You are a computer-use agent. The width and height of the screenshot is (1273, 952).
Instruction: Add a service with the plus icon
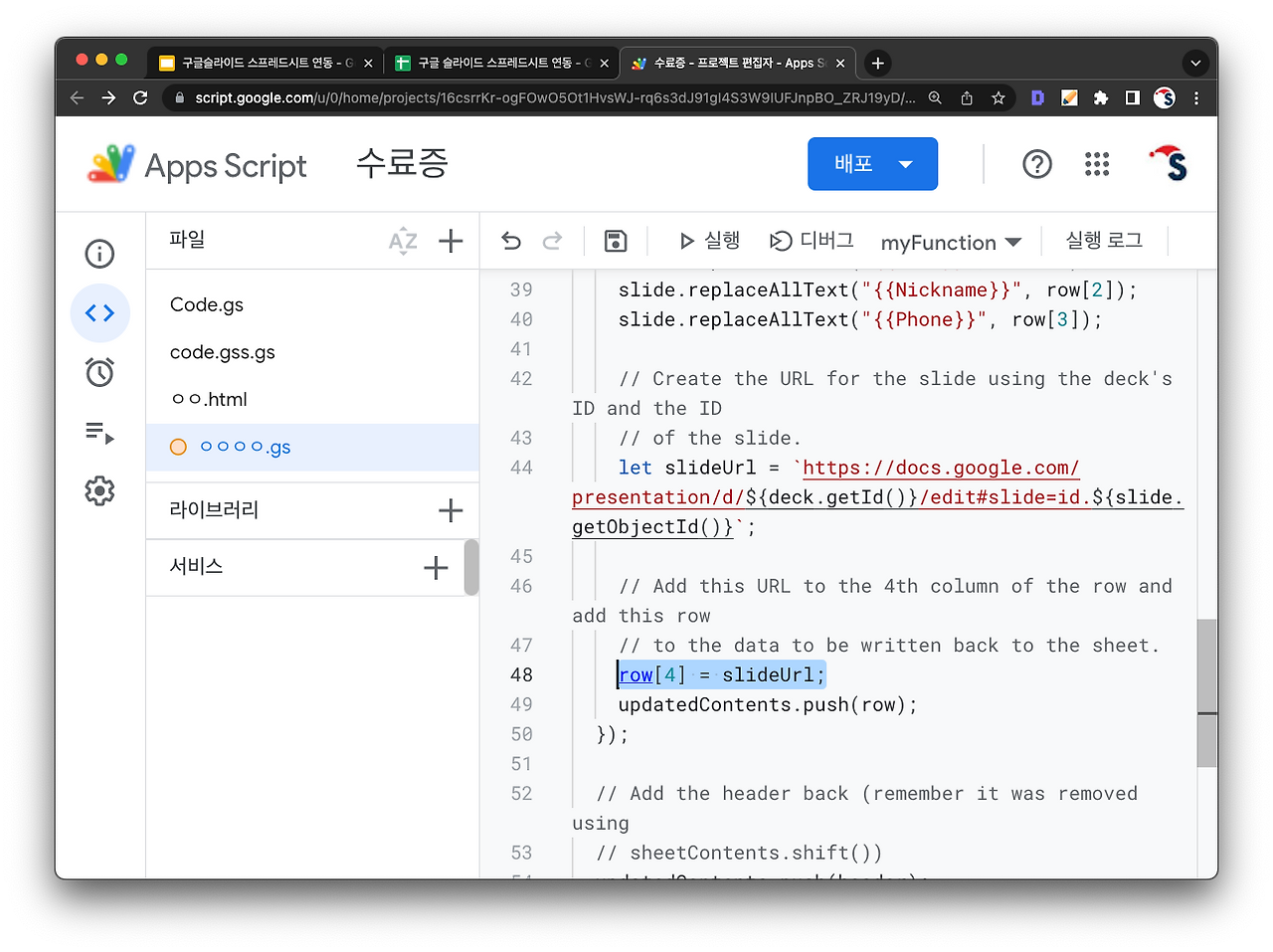click(436, 568)
